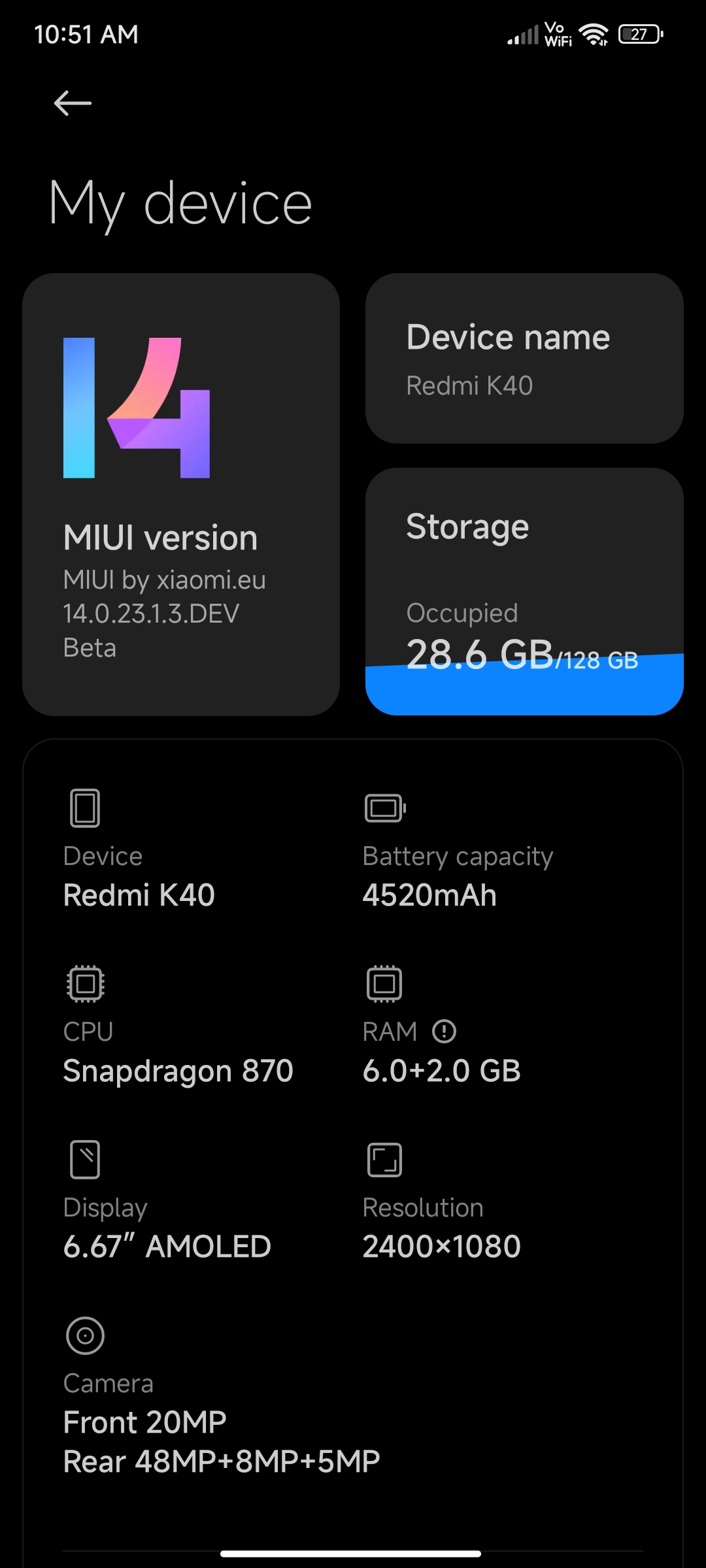This screenshot has width=706, height=1568.
Task: Tap the CPU chip icon
Action: (x=86, y=983)
